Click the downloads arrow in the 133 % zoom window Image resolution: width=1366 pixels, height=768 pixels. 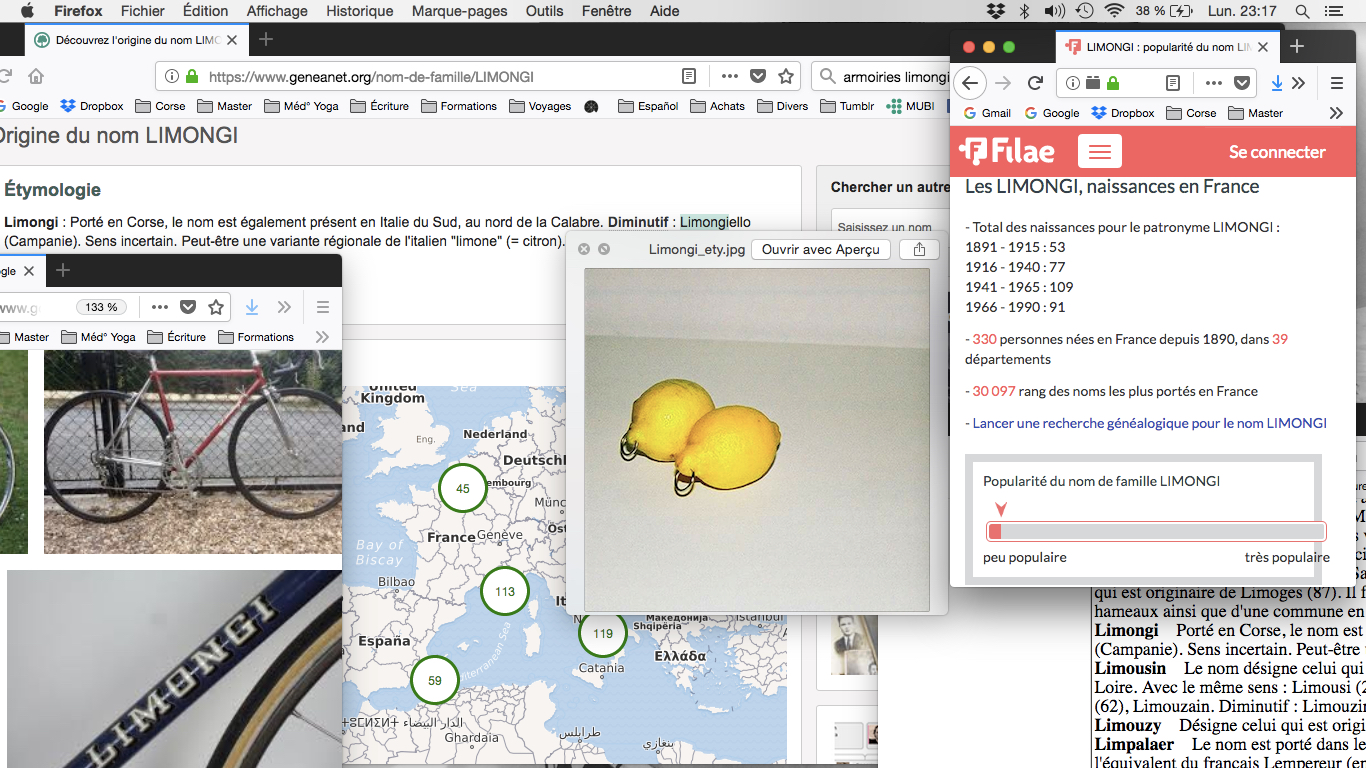point(252,307)
